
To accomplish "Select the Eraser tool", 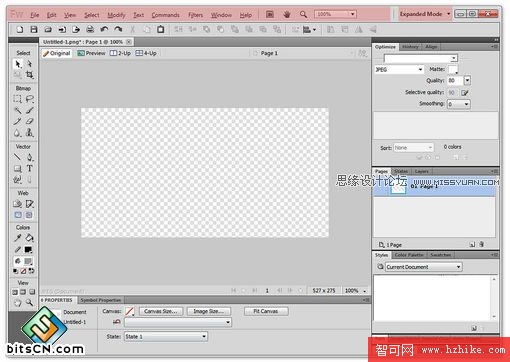I will tap(30, 122).
